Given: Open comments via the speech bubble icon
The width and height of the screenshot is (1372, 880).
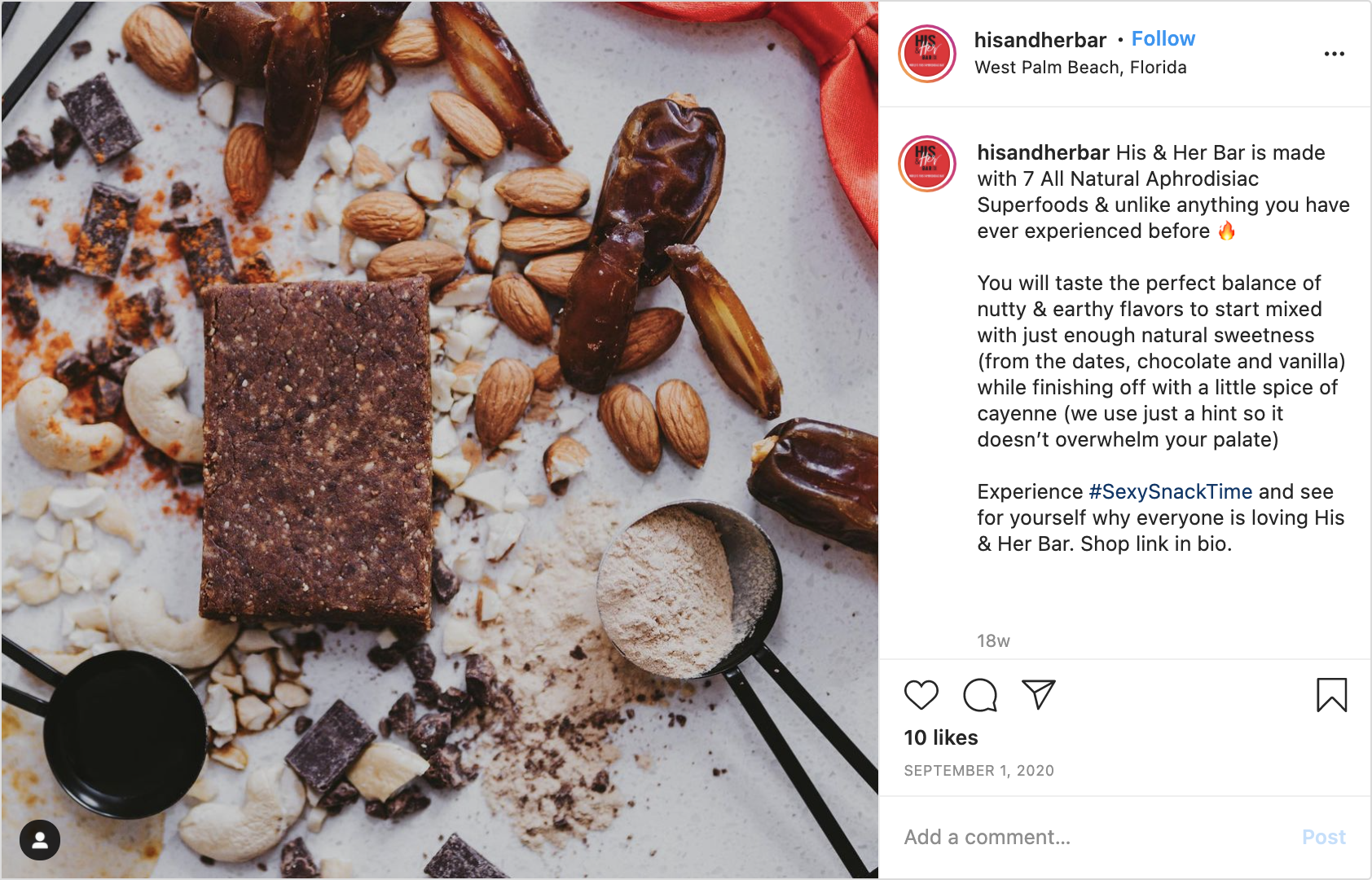Looking at the screenshot, I should (980, 695).
